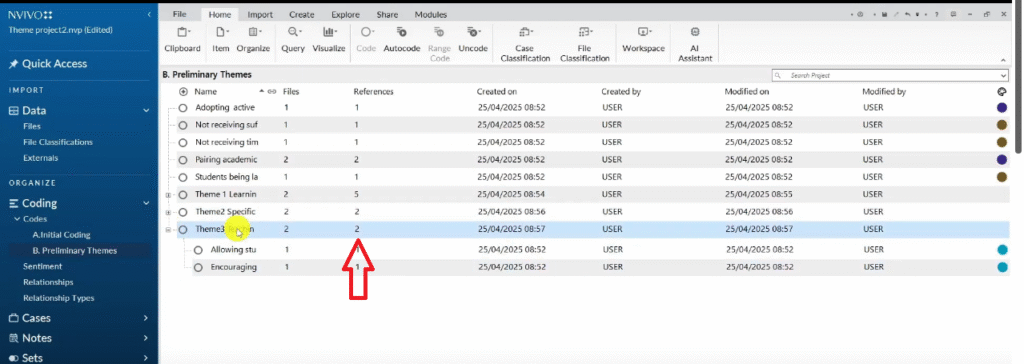This screenshot has width=1024, height=364.
Task: Open Relationship Types in sidebar
Action: point(59,298)
